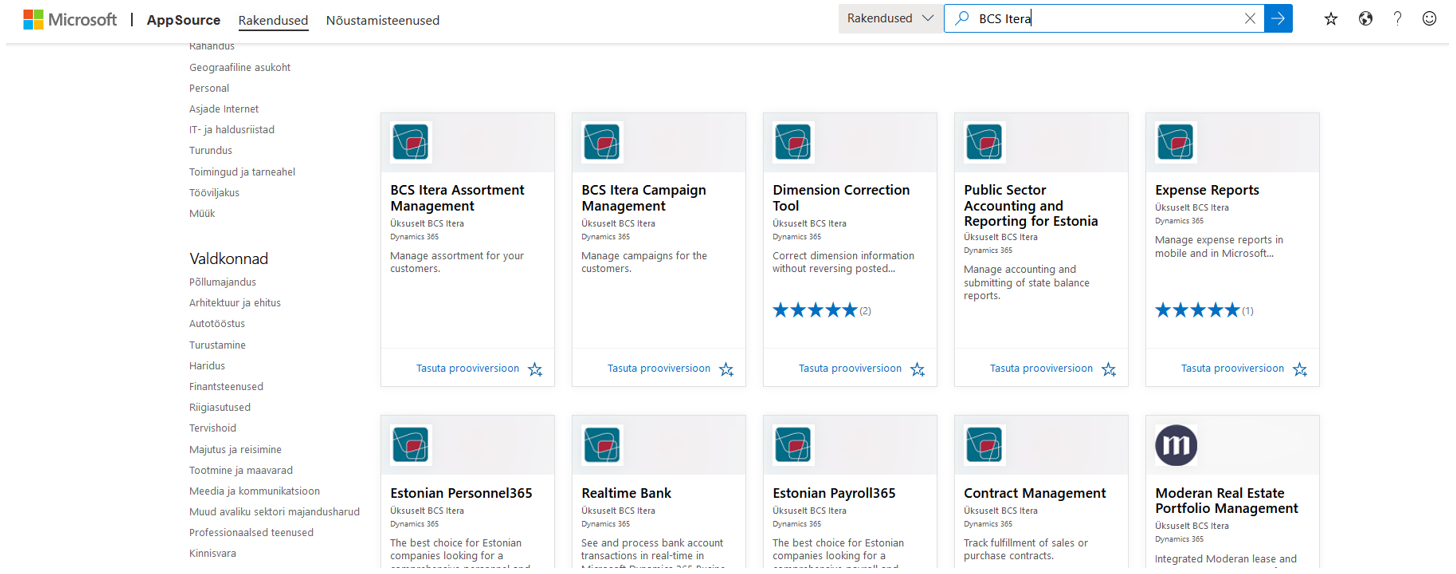Open the globe language selector

click(1365, 18)
